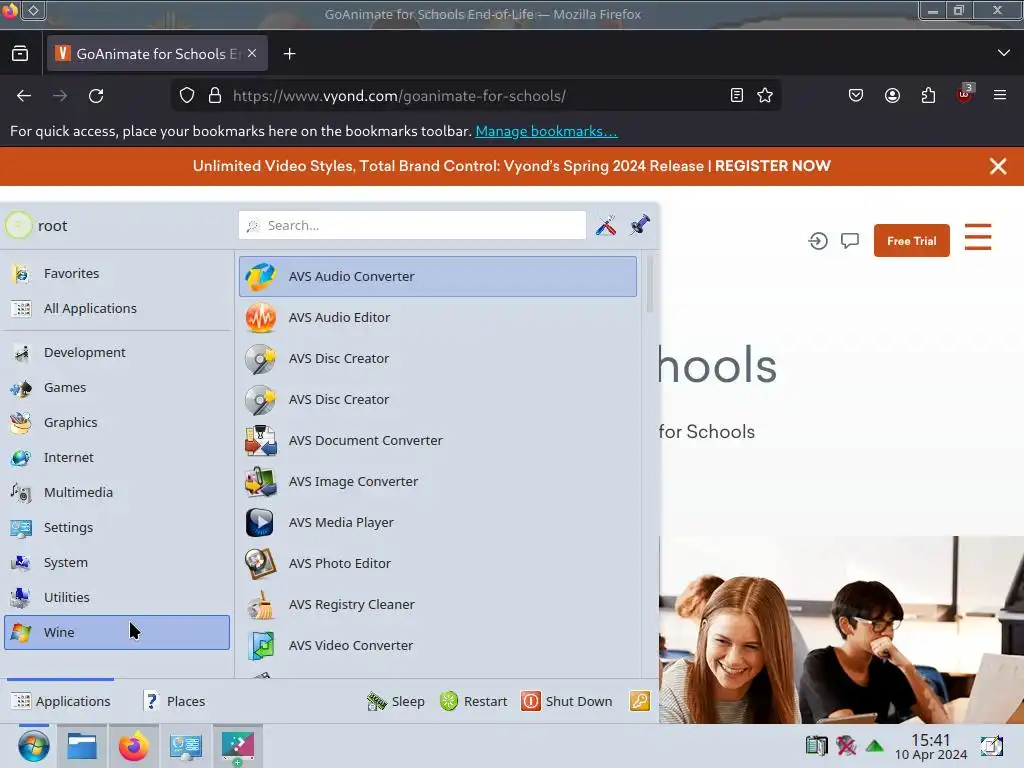This screenshot has width=1024, height=768.
Task: Launch AVS Audio Converter from the menu
Action: tap(438, 276)
